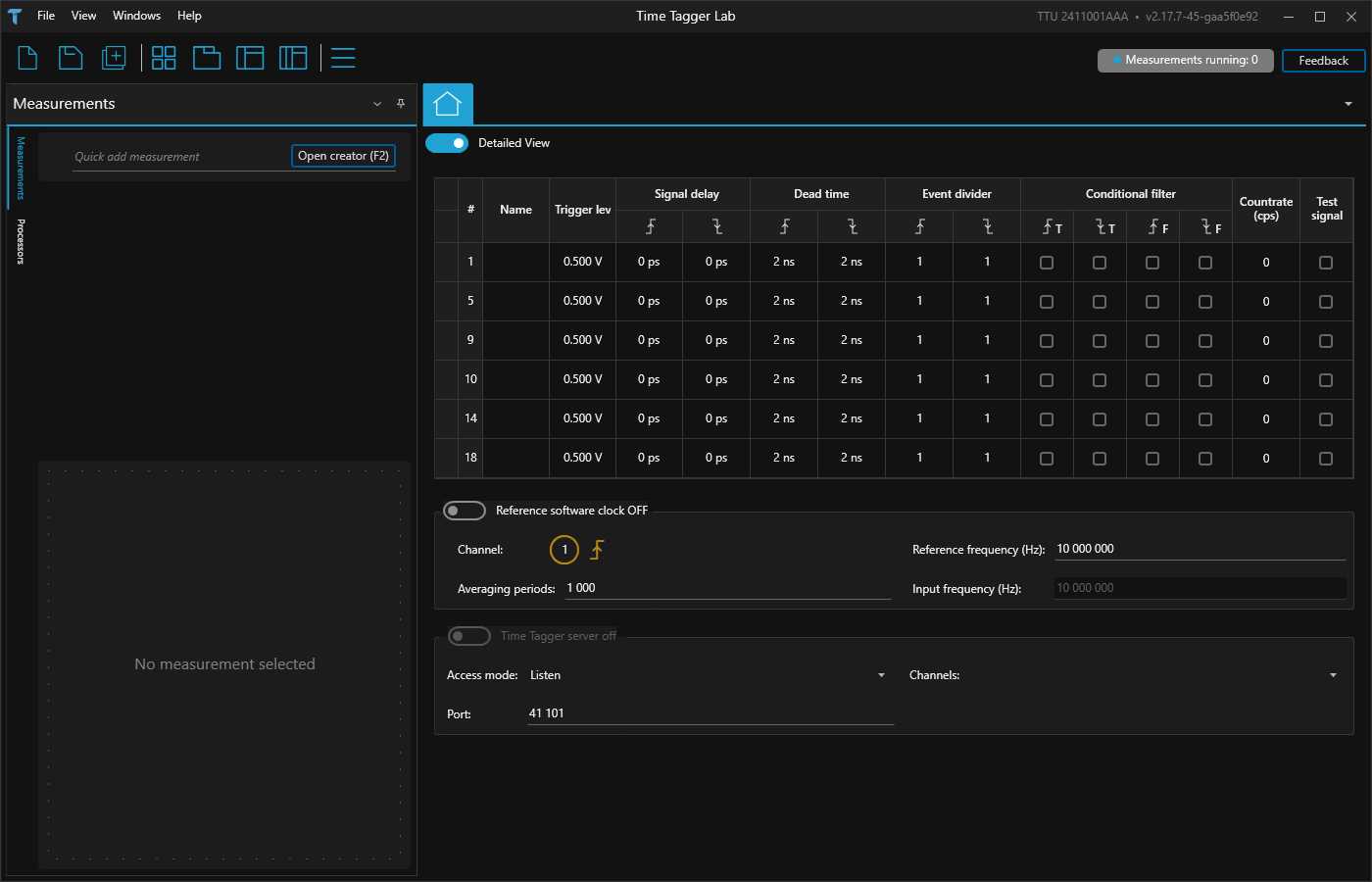Click the Name cell for channel 5
Screen dimensions: 1372x882
pyautogui.click(x=516, y=301)
